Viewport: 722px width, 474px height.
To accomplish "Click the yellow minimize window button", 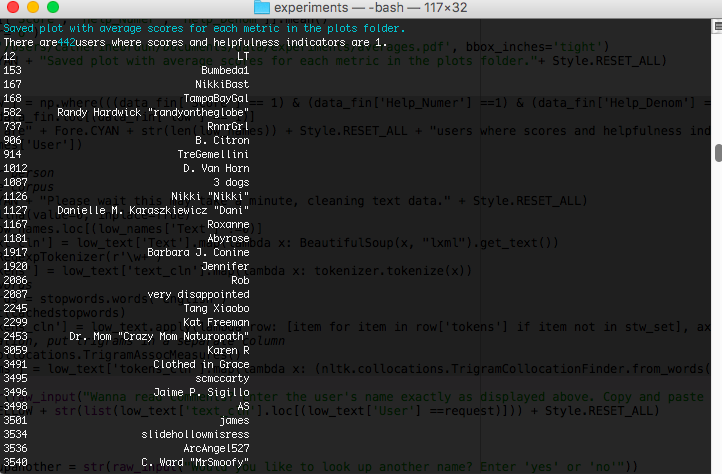I will click(x=33, y=7).
